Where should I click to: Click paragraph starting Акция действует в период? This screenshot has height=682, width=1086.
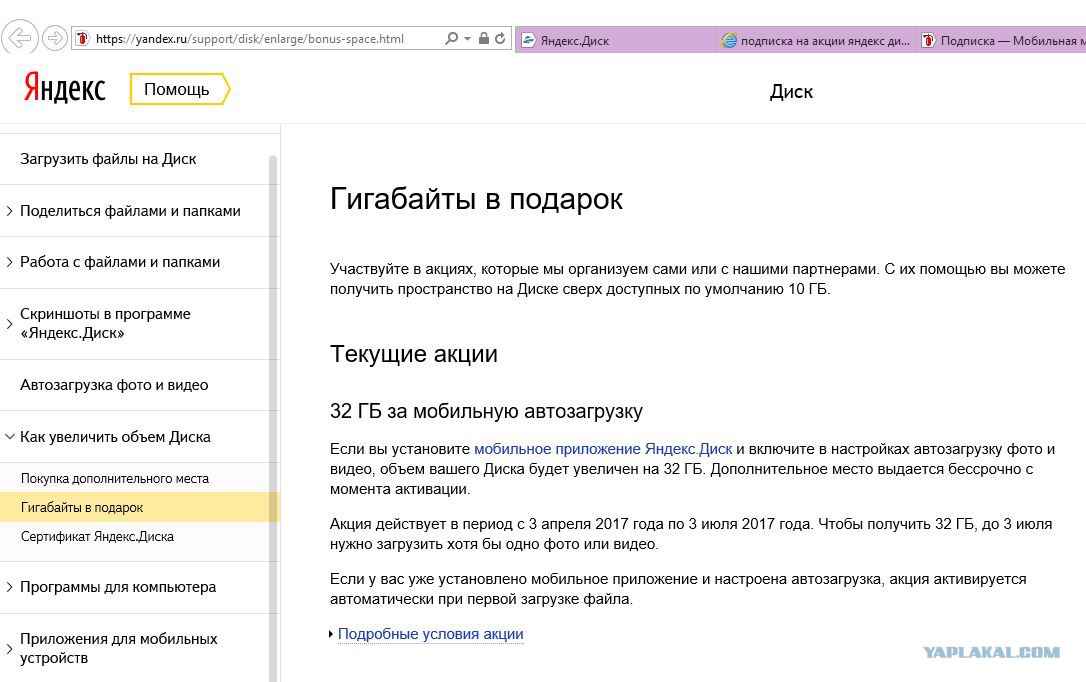coord(691,534)
